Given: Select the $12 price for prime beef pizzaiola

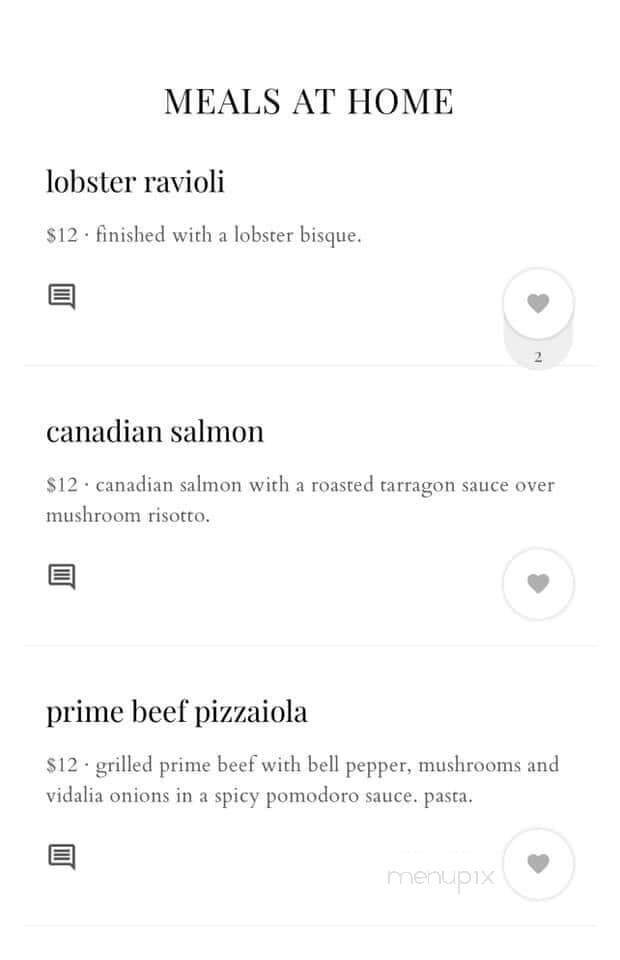Looking at the screenshot, I should [x=61, y=764].
